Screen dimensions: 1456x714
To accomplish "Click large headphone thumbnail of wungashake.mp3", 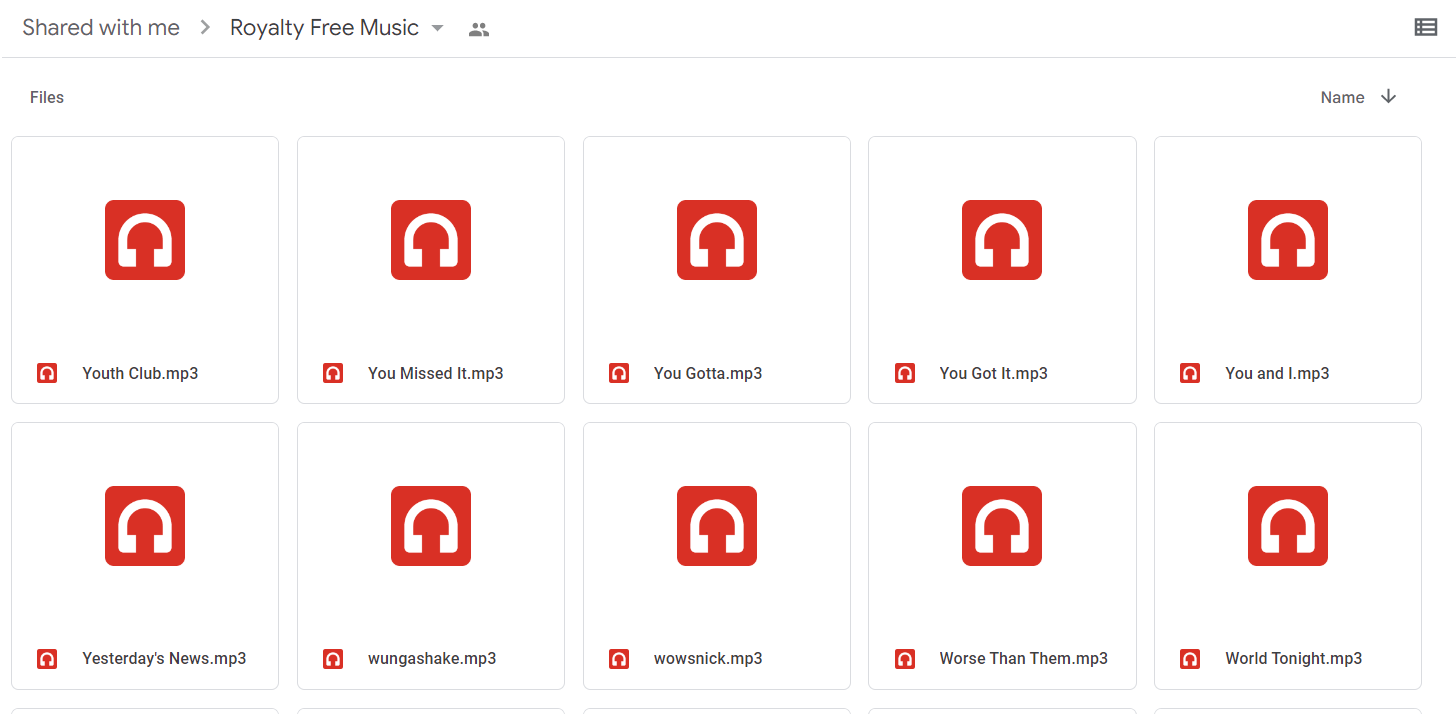I will pos(431,526).
